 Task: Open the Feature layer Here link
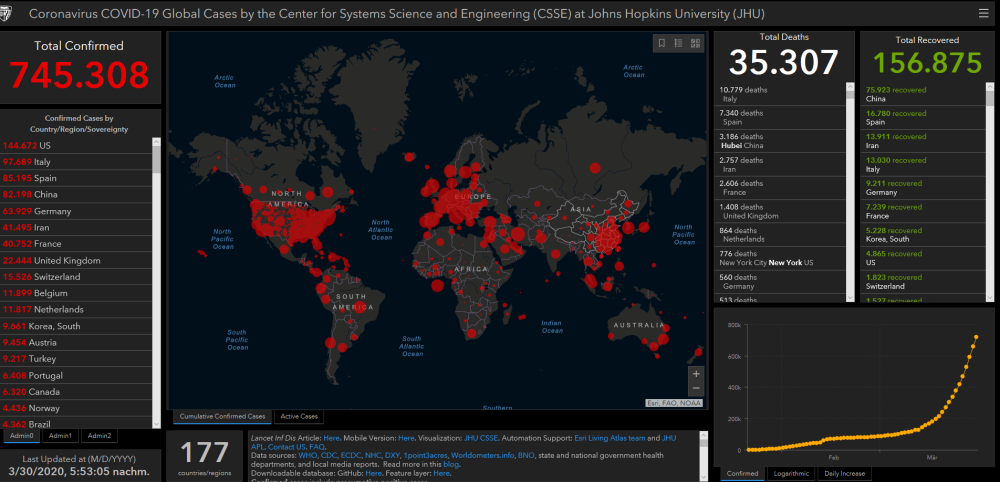(x=441, y=473)
